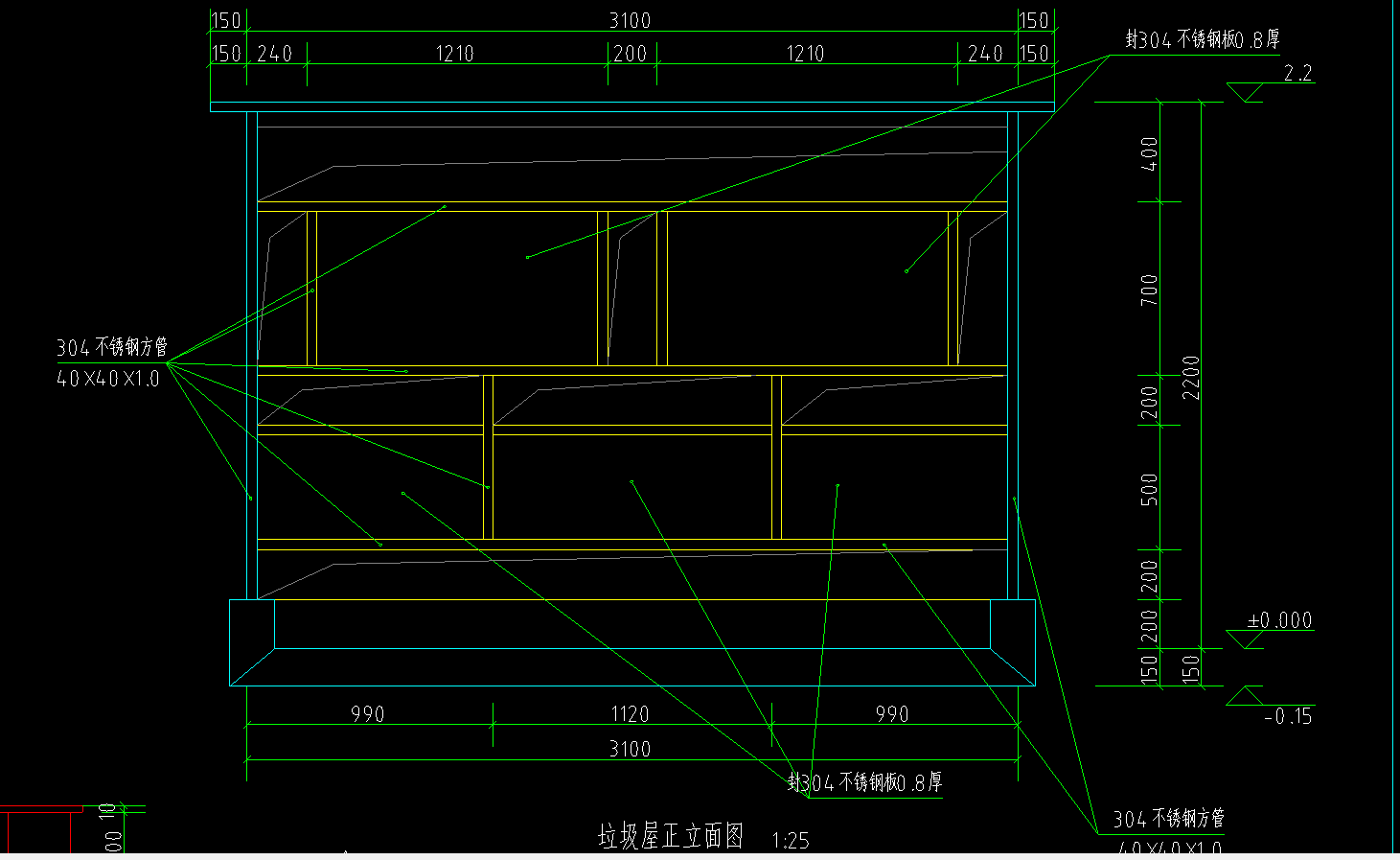Click the 1:25 scale text

[791, 841]
